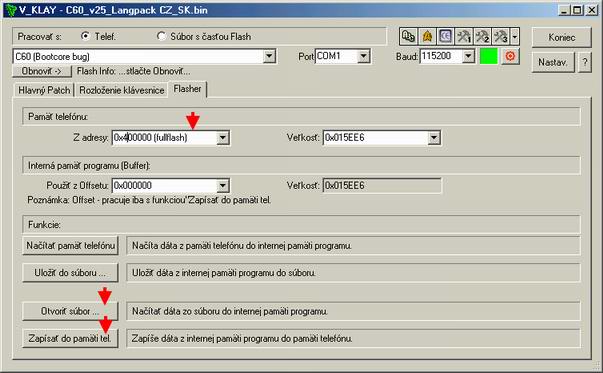
Task: Open the tools preset 2 icon
Action: click(x=483, y=37)
